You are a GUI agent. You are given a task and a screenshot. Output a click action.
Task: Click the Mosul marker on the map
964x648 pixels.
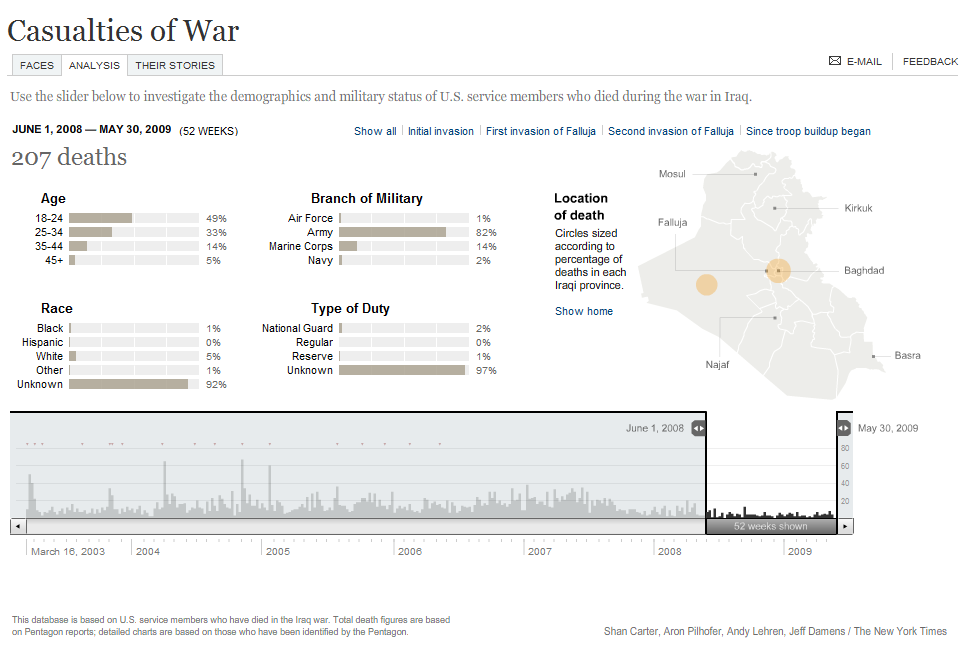[x=755, y=174]
